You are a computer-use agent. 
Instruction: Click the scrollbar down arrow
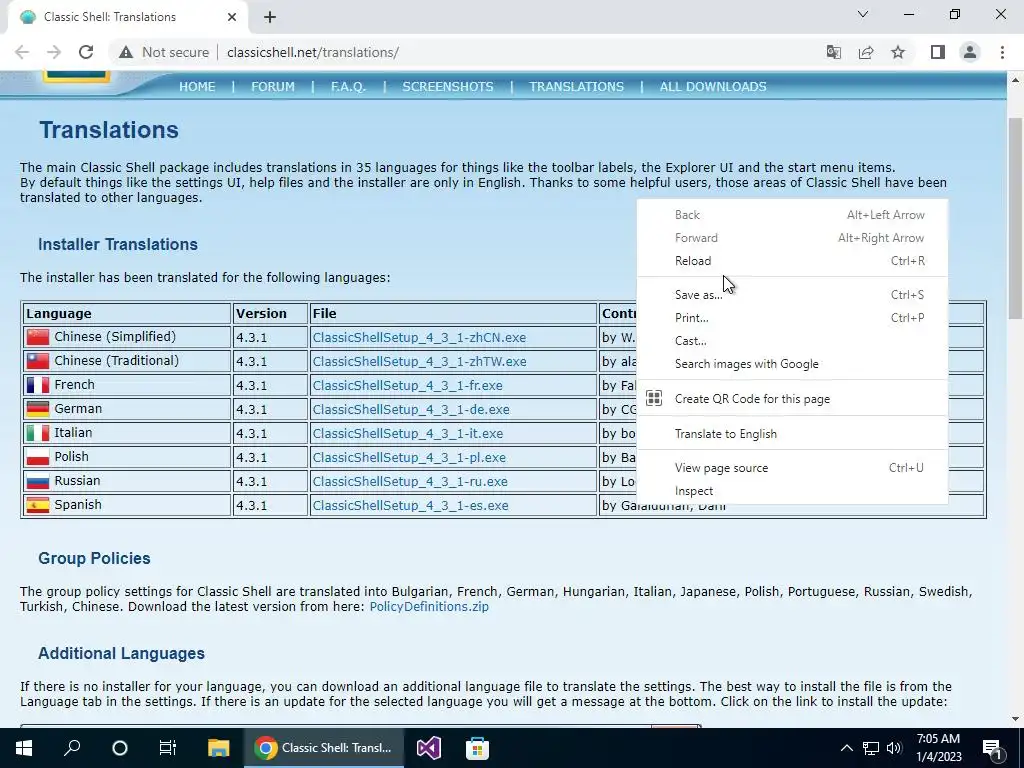pos(1015,719)
